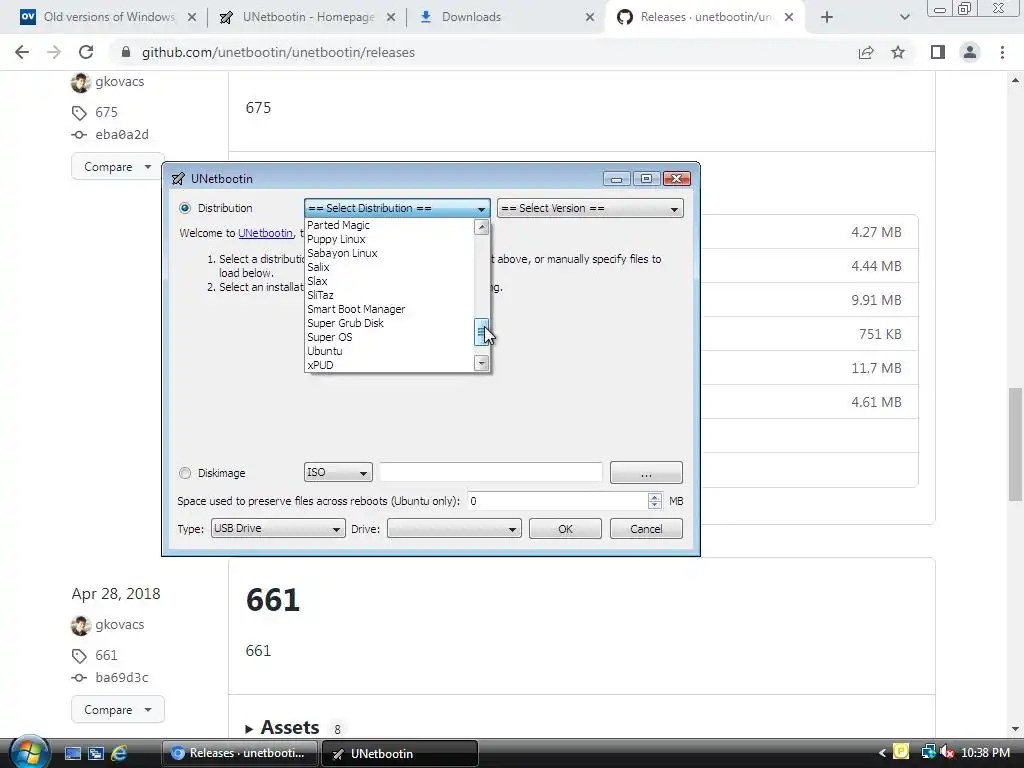Click the yellow P tray icon
Screen dimensions: 1024x768
tap(901, 752)
